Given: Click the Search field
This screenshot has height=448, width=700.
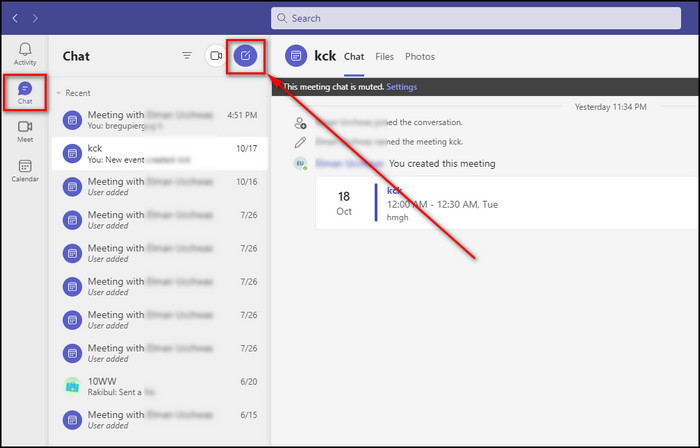Looking at the screenshot, I should pos(475,18).
